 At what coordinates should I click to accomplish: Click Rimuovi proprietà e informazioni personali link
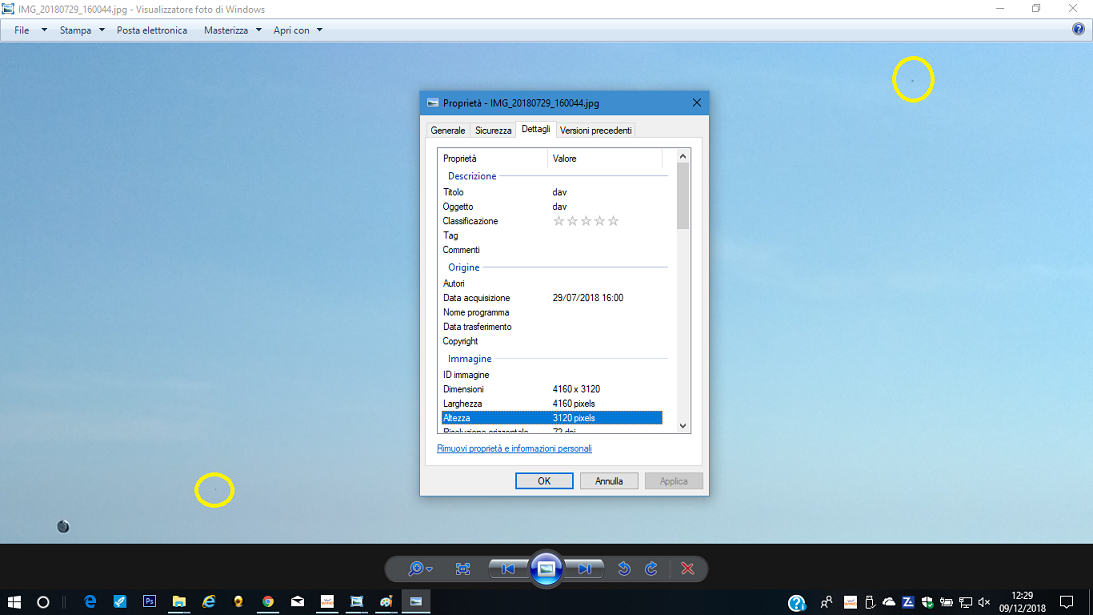click(514, 449)
